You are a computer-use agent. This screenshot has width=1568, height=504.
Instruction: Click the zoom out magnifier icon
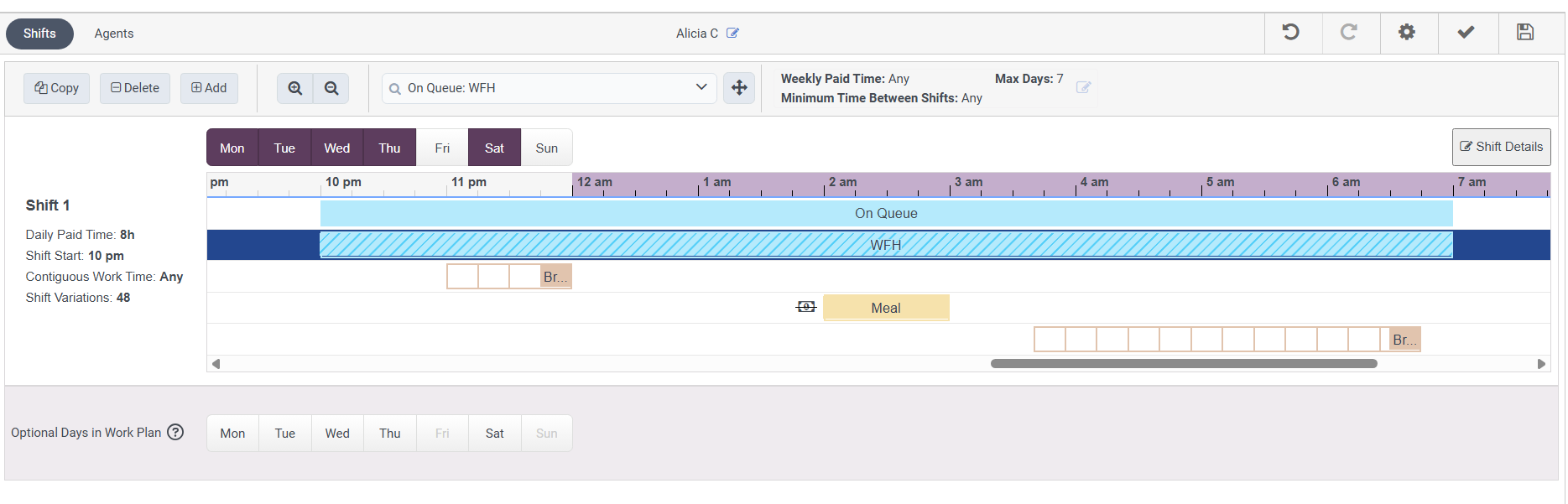tap(331, 88)
